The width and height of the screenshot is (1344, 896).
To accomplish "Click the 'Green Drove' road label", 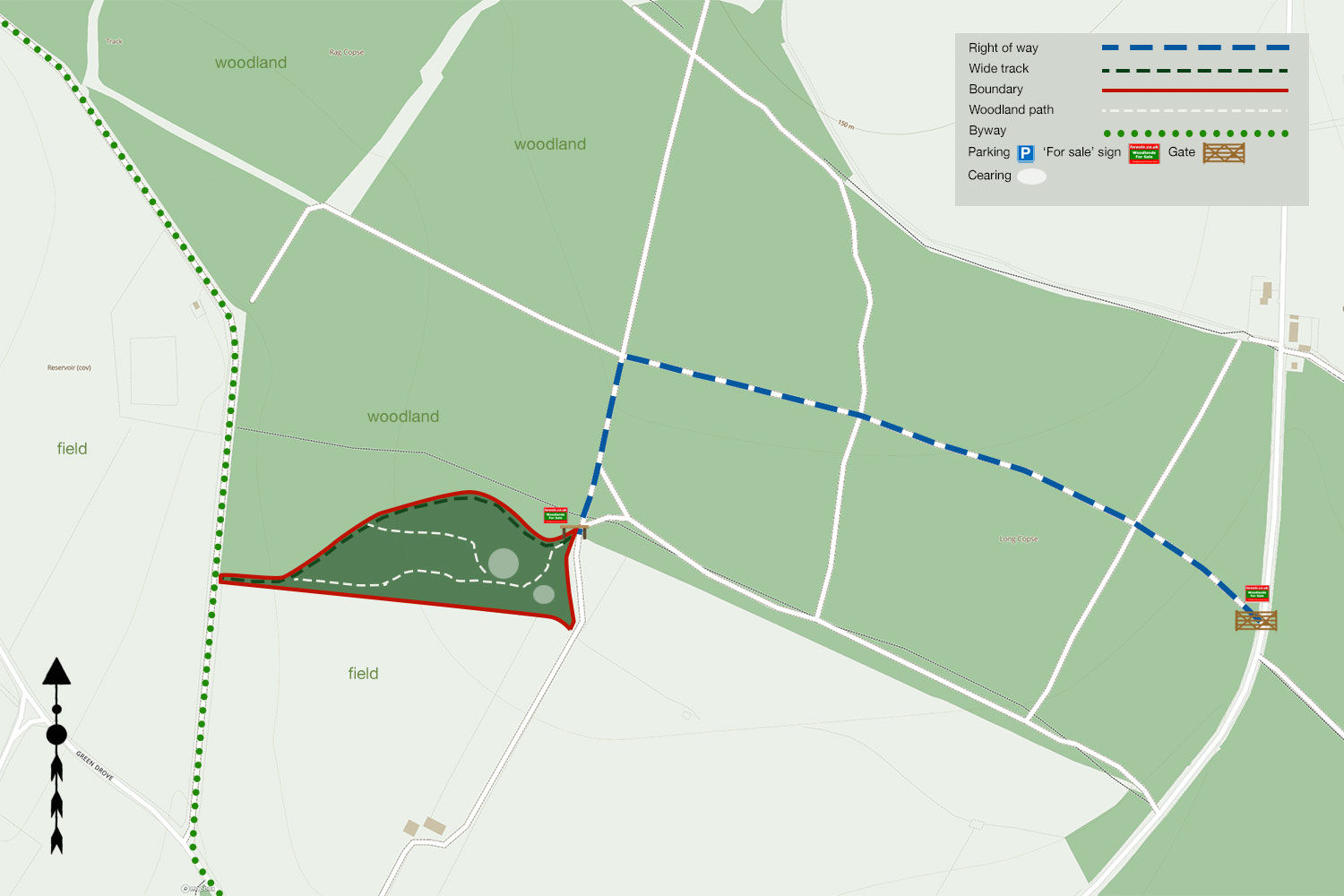I will [94, 766].
